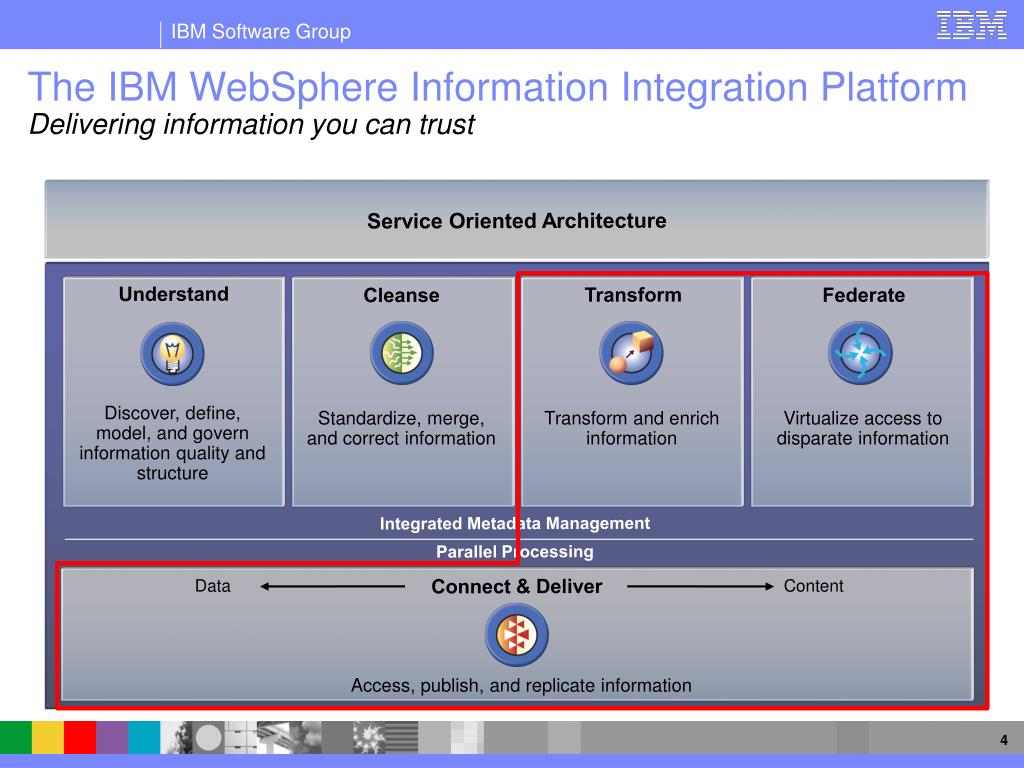Screen dimensions: 1024x768
Task: Click the subtitle 'Delivering information you can trust'
Action: coord(251,124)
